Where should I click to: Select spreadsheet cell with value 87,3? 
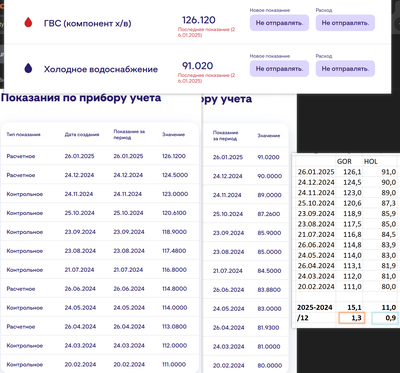pyautogui.click(x=388, y=203)
